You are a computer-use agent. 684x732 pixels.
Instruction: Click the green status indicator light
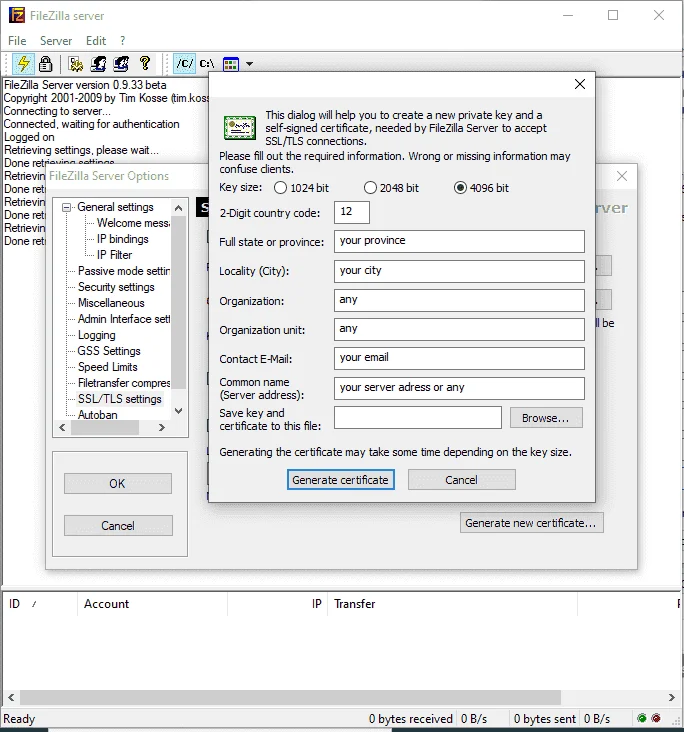click(642, 718)
